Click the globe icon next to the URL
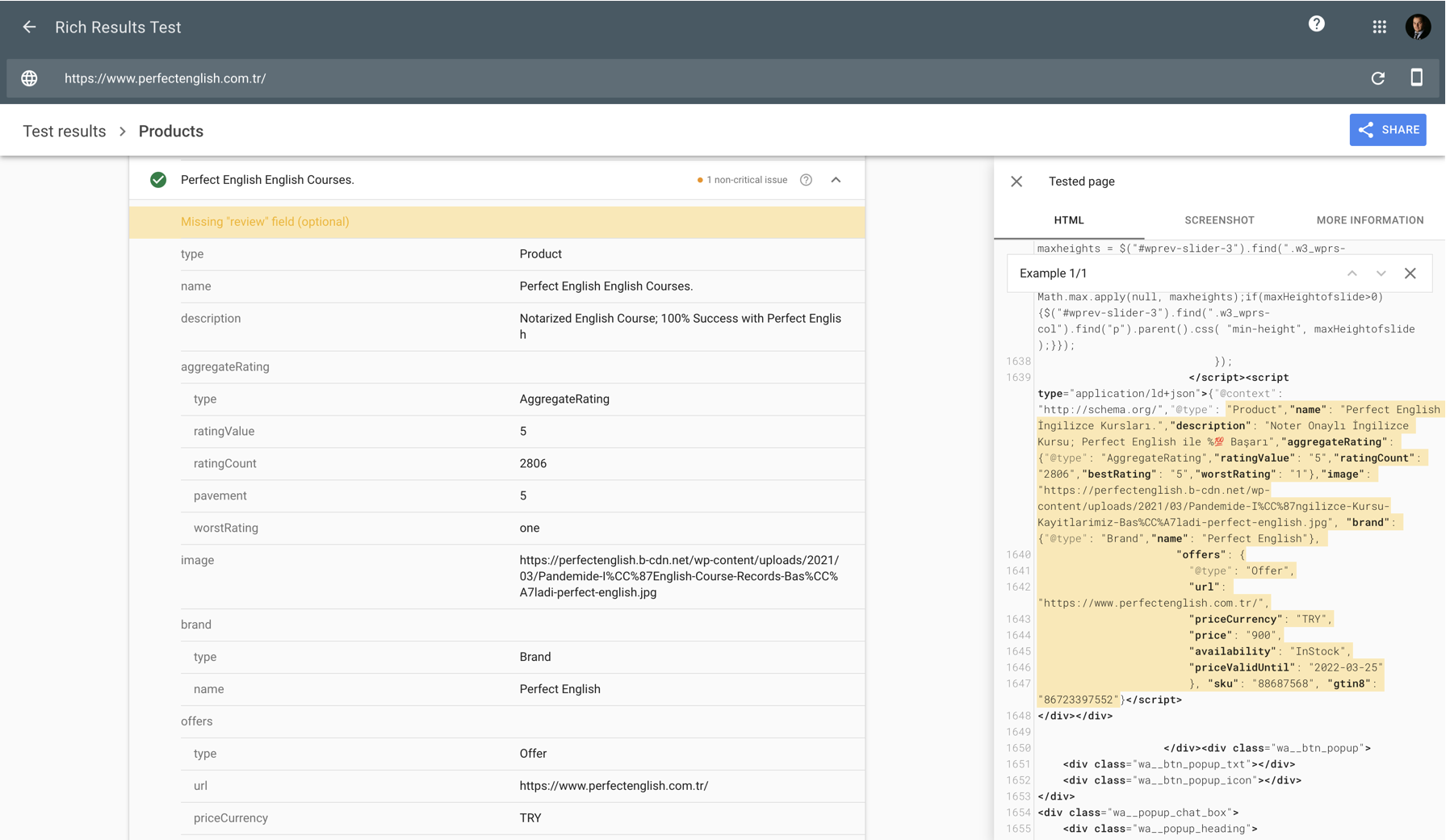The height and width of the screenshot is (840, 1446). (29, 78)
